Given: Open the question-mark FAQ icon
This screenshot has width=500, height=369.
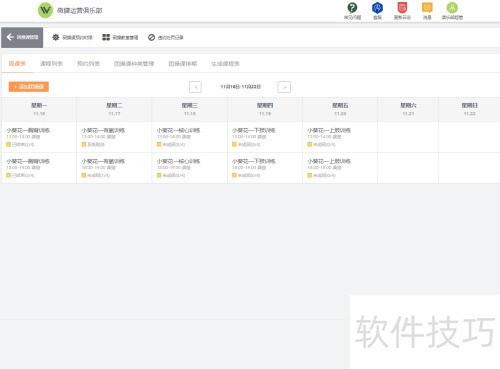Looking at the screenshot, I should (352, 8).
